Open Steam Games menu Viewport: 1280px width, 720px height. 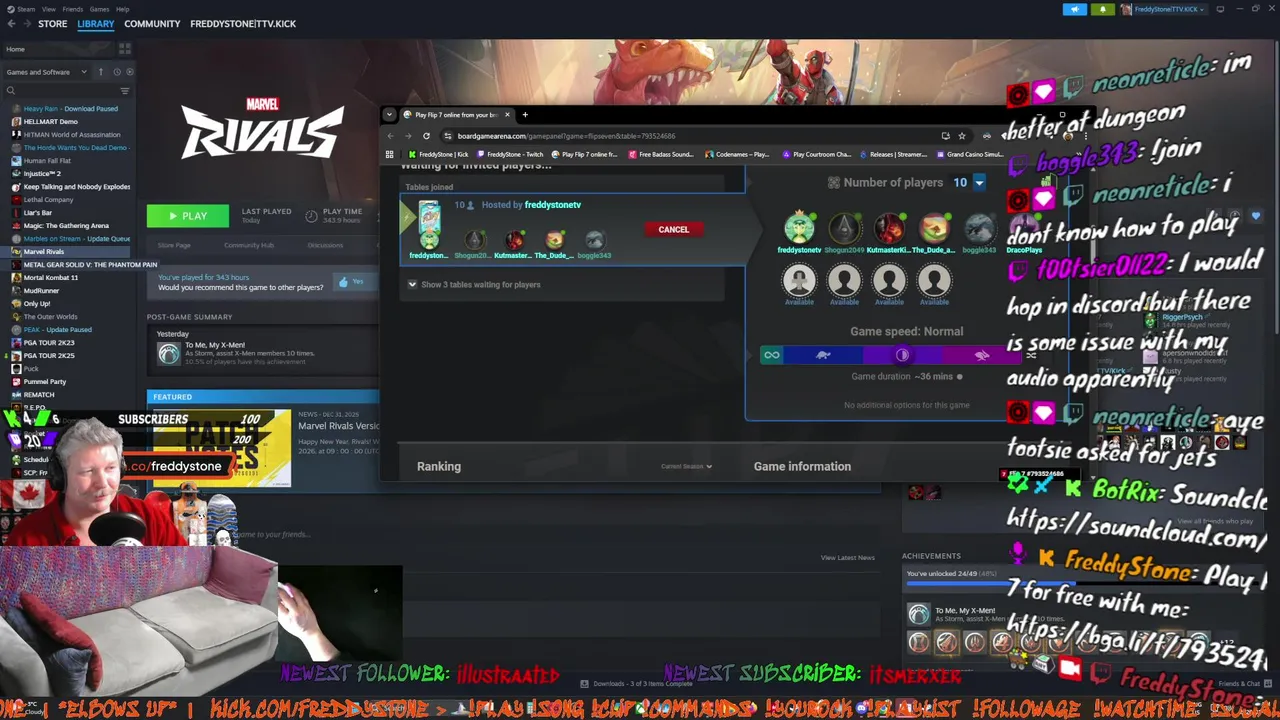point(99,9)
